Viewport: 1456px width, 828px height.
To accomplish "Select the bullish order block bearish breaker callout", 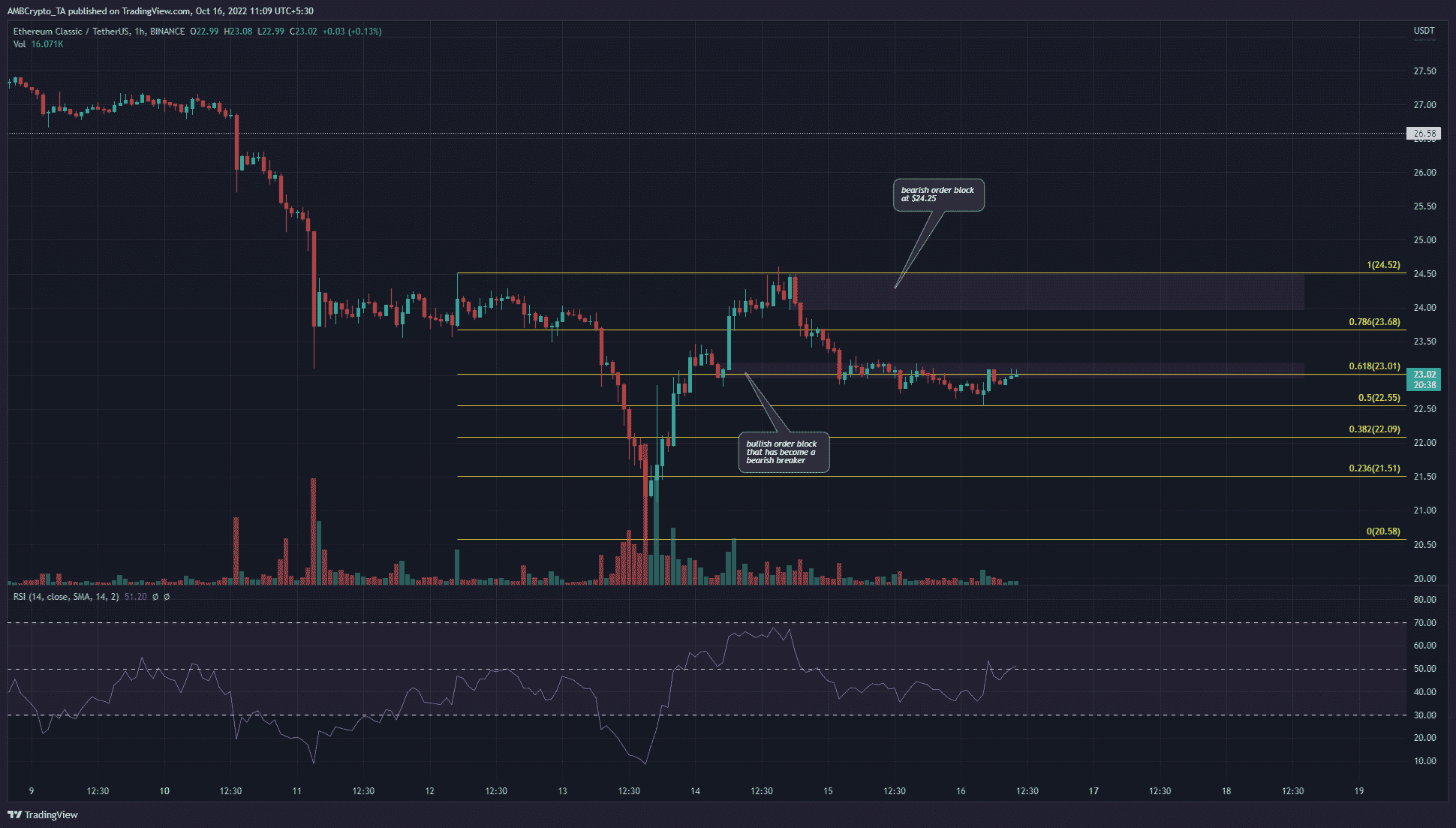I will (x=784, y=452).
